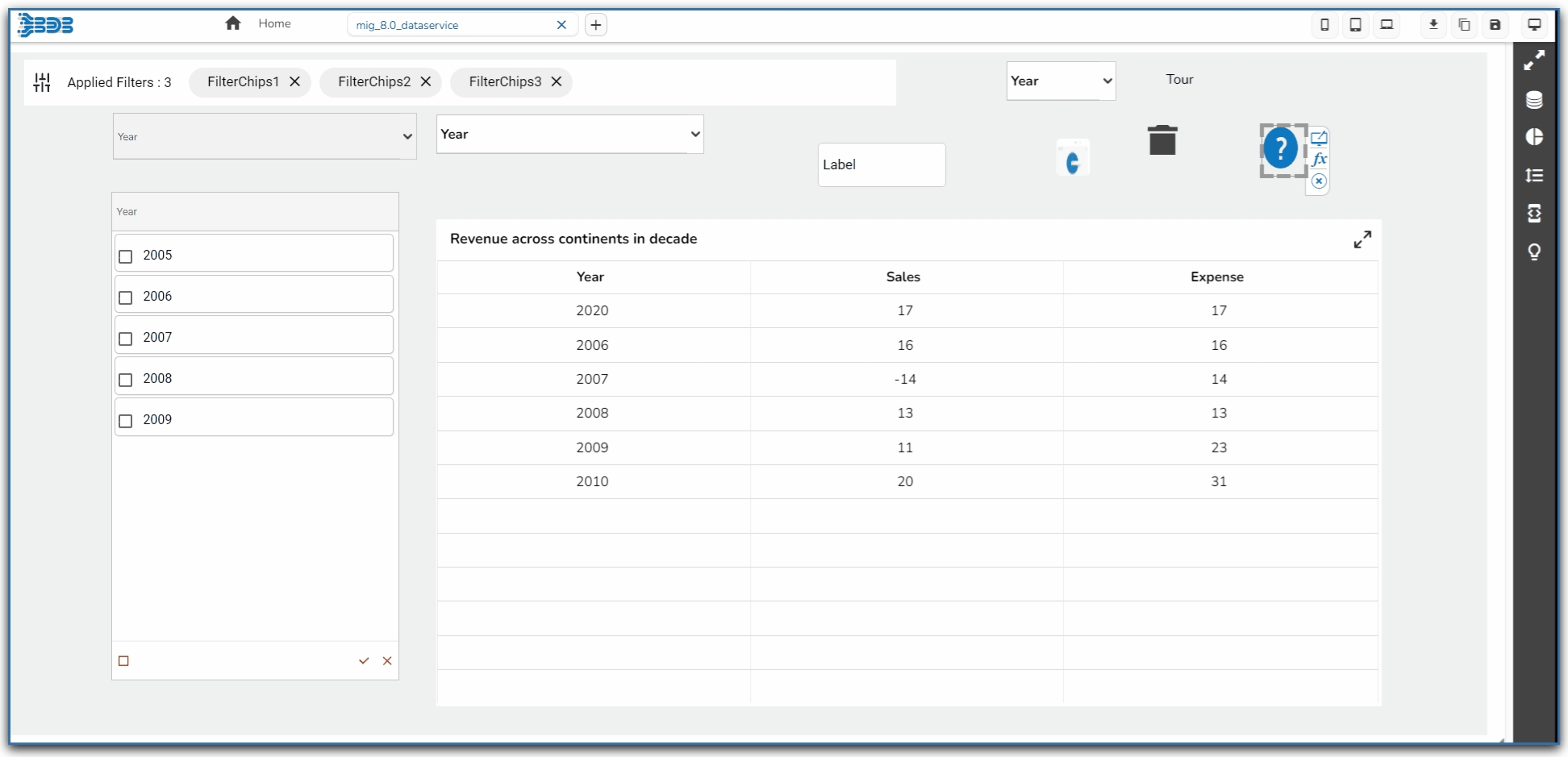
Task: Click the pie chart components icon
Action: pyautogui.click(x=1534, y=137)
